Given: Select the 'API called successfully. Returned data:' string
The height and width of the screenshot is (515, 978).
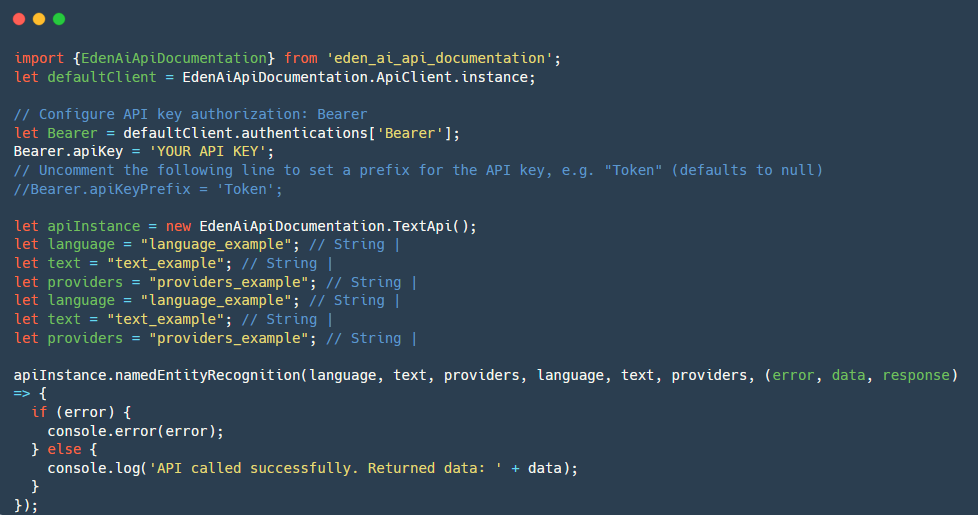Looking at the screenshot, I should [326, 468].
